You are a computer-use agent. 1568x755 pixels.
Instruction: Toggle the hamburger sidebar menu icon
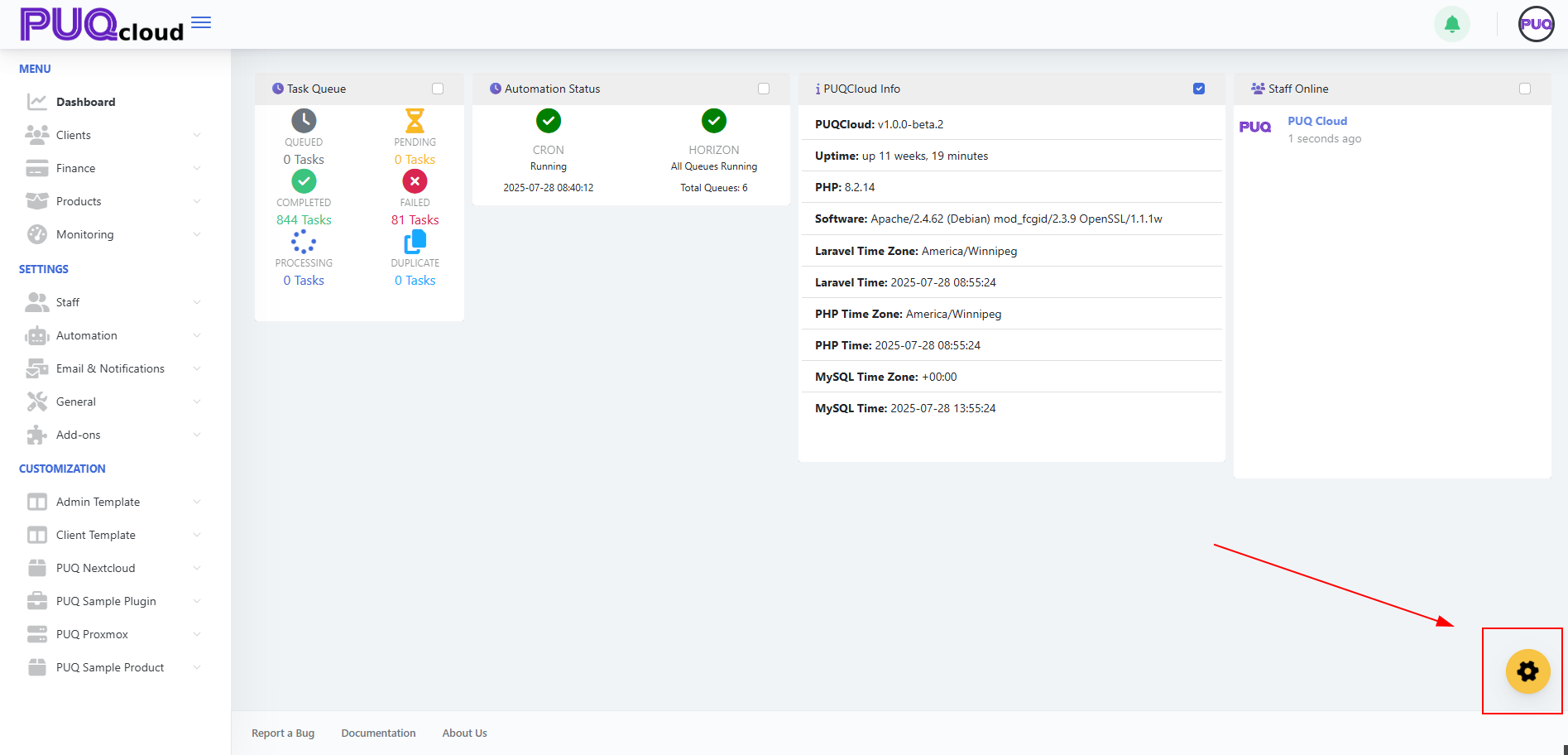click(201, 22)
